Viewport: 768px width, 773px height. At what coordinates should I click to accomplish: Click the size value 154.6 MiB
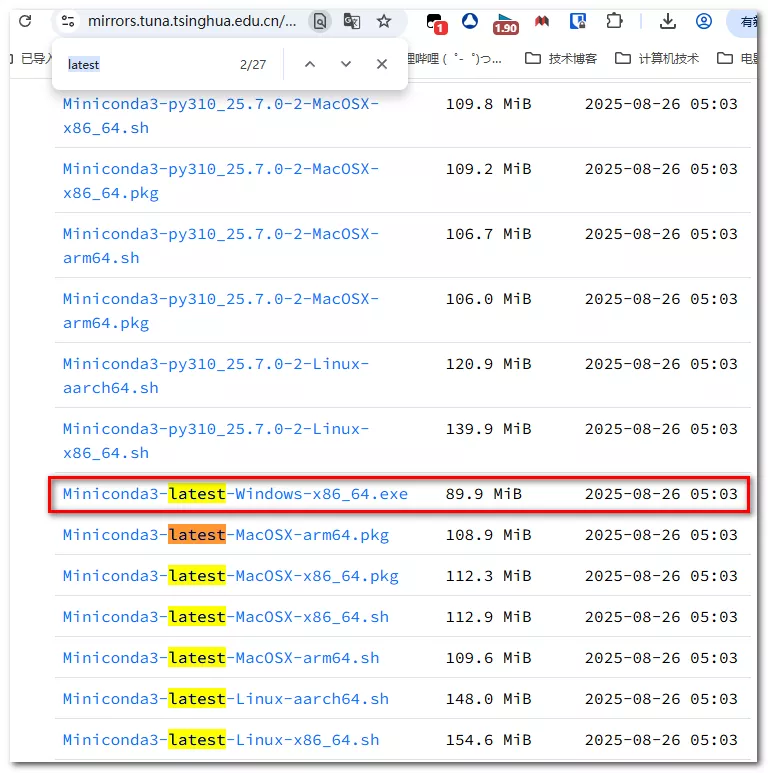click(489, 740)
